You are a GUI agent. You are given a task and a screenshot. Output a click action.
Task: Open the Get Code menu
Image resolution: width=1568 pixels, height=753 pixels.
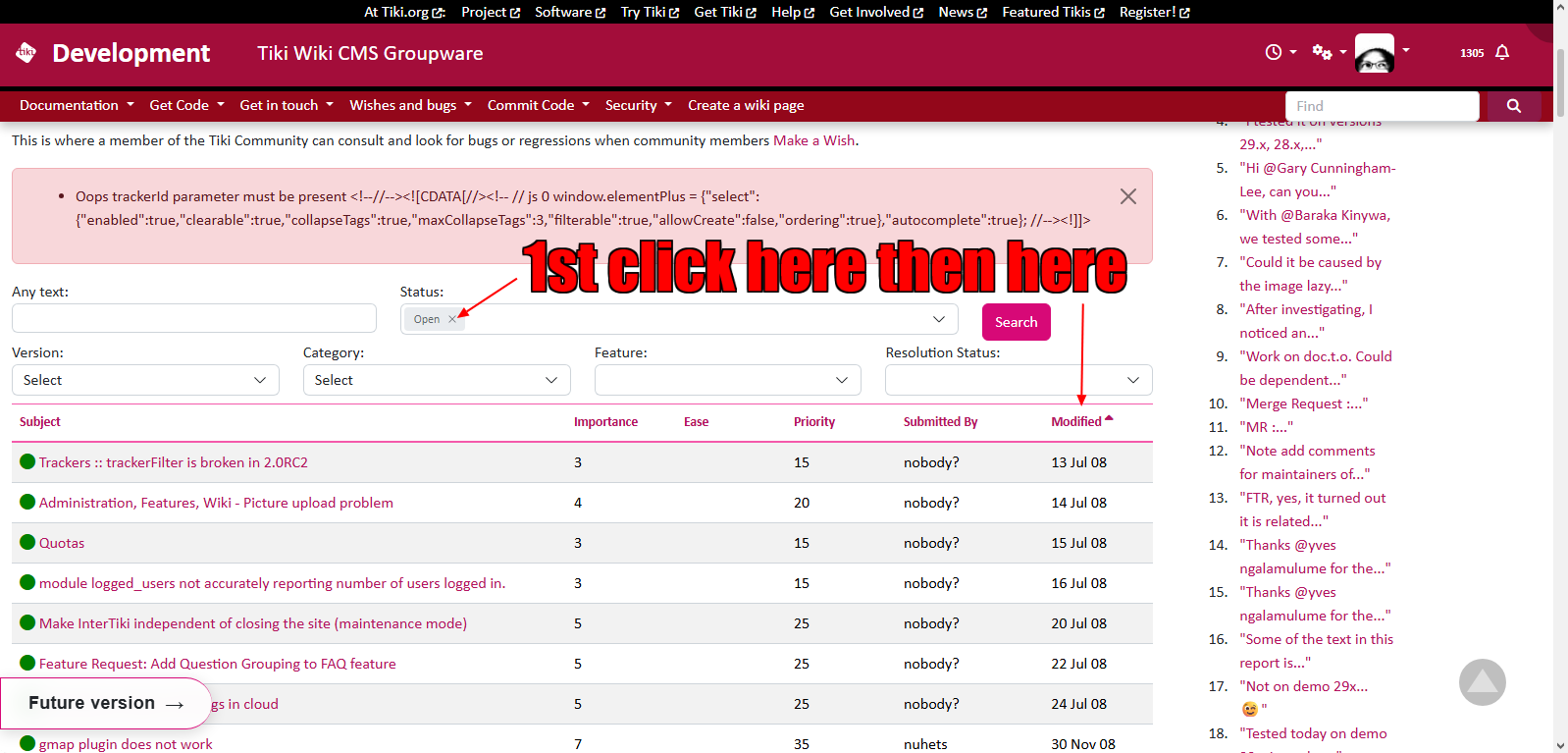tap(186, 105)
